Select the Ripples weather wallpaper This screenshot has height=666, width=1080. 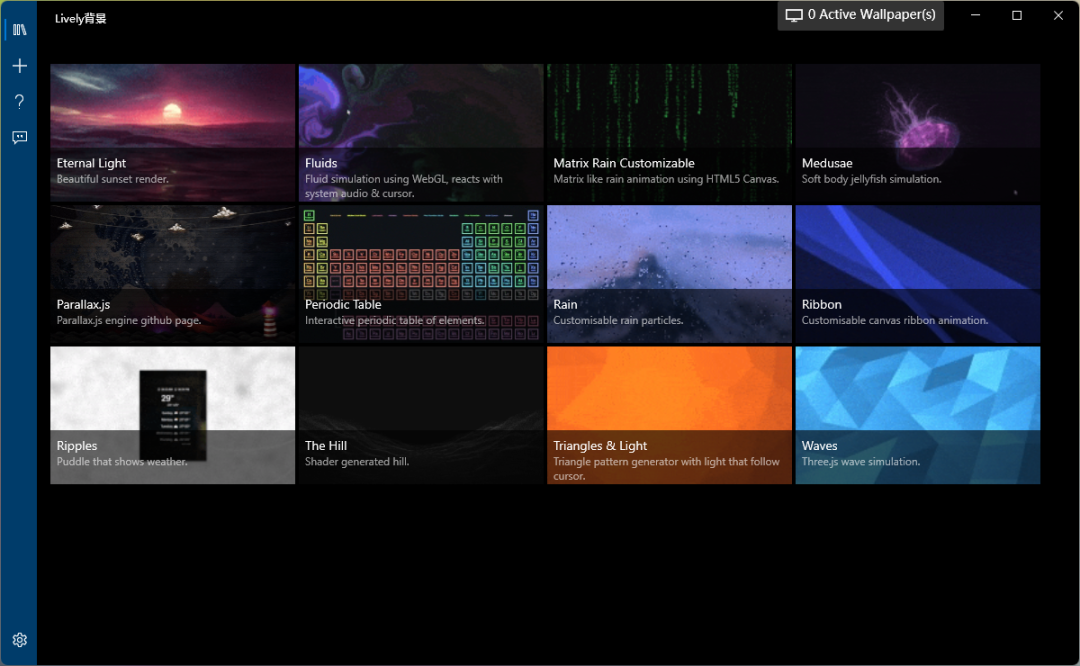pyautogui.click(x=173, y=415)
